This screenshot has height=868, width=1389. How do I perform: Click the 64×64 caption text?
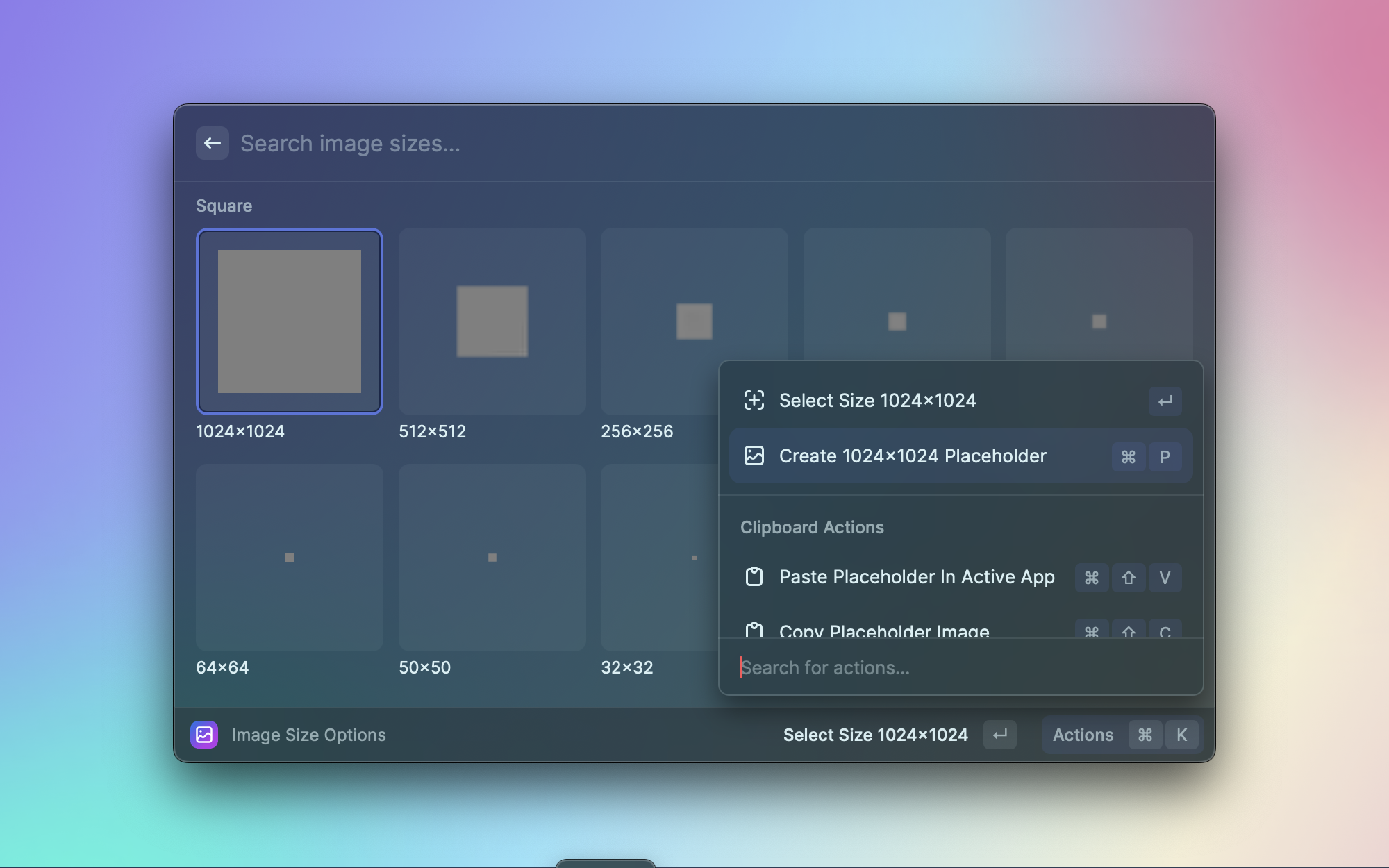point(222,667)
